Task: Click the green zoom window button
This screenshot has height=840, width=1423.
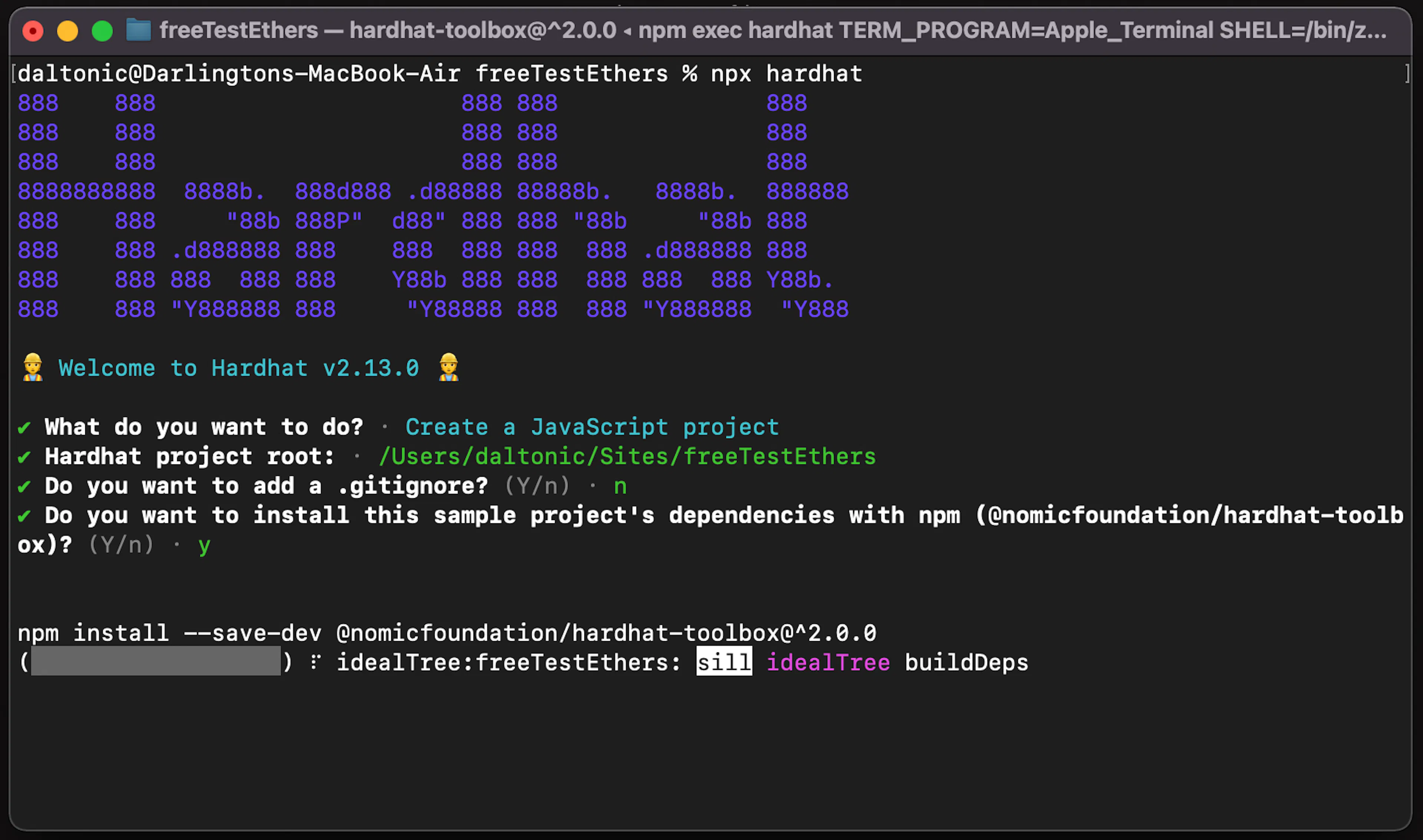Action: click(x=103, y=31)
